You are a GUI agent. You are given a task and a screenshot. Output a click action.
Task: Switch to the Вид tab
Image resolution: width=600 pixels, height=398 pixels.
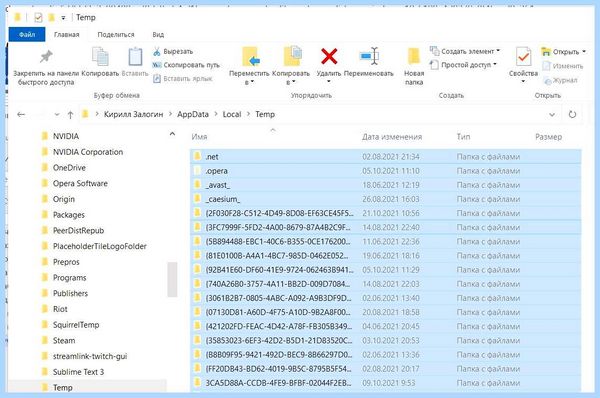point(158,34)
